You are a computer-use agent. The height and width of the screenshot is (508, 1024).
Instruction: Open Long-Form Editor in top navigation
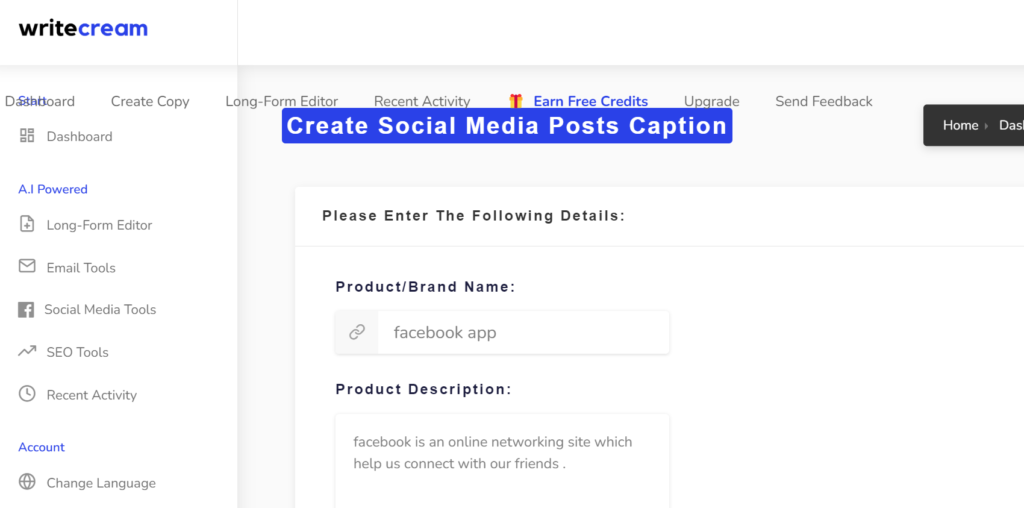[x=281, y=101]
